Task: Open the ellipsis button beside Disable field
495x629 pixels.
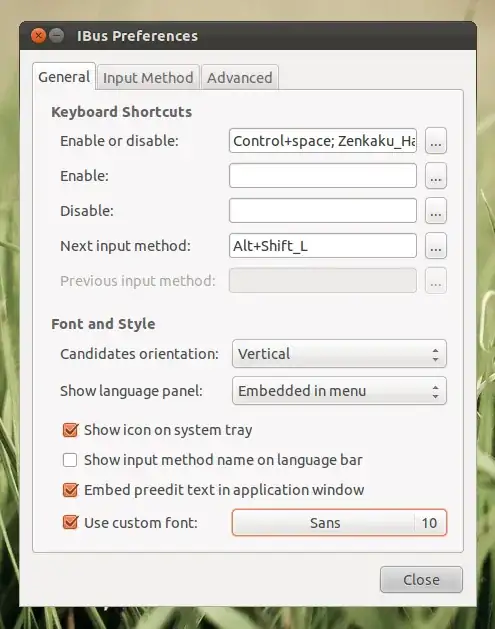Action: coord(436,211)
